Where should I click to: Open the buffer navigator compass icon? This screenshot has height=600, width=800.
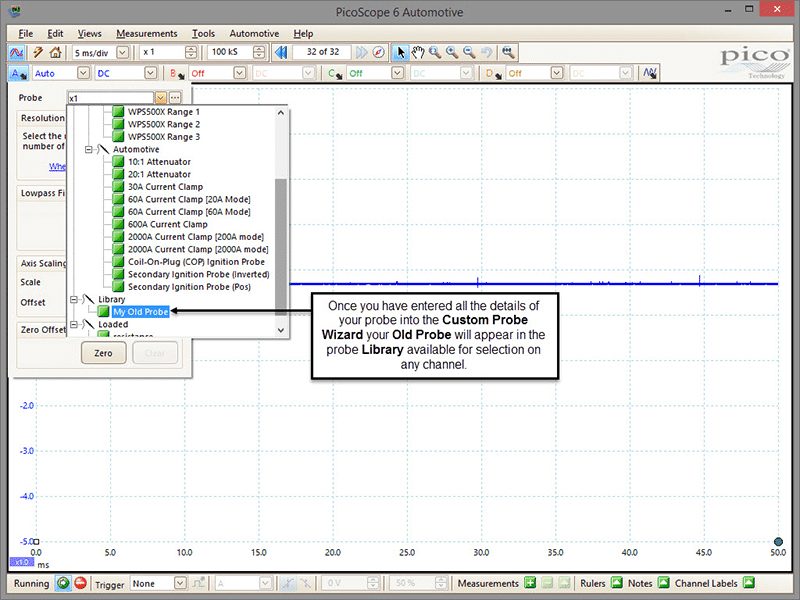[x=379, y=52]
